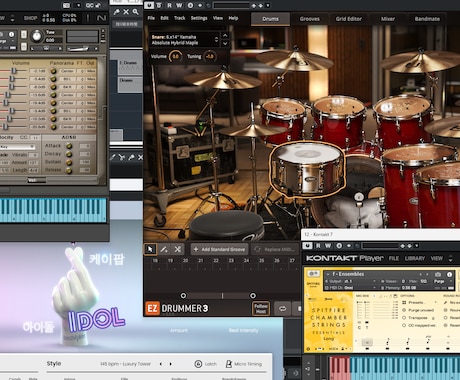Toggle Read automation R in EZdrummer header
Viewport: 460px width, 380px height.
[x=169, y=5]
